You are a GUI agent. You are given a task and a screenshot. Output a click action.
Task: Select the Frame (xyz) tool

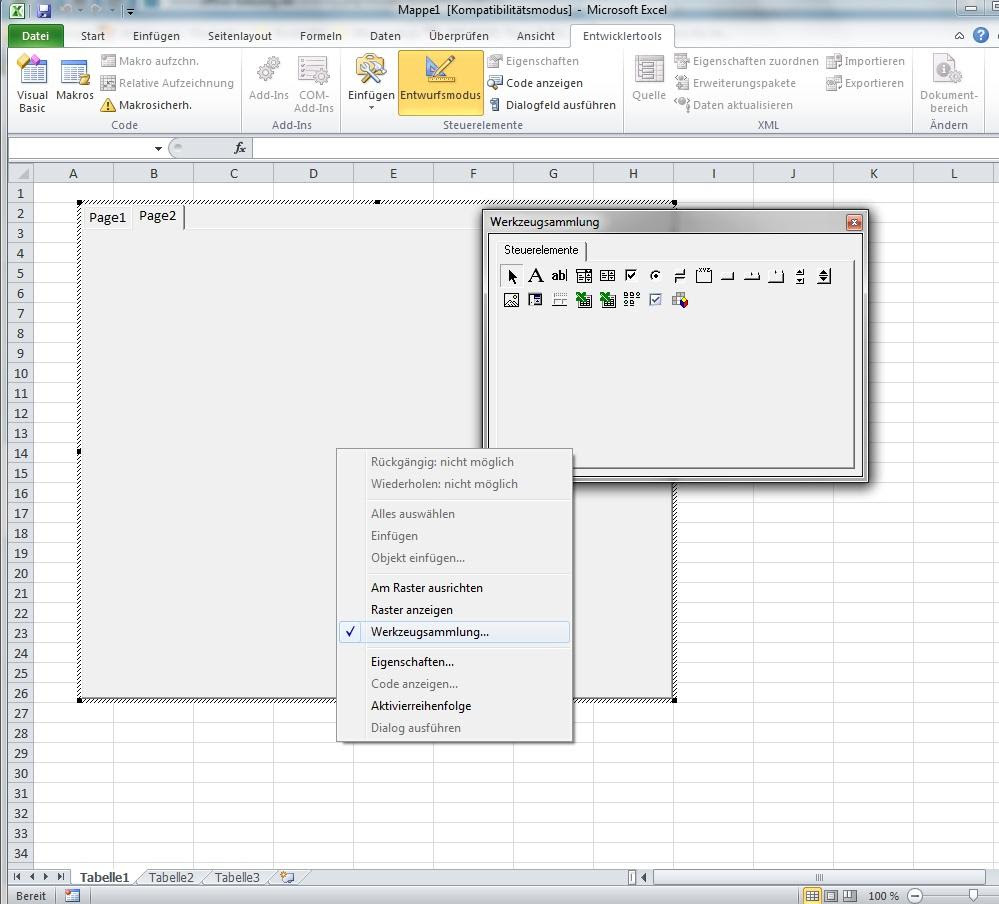click(703, 276)
